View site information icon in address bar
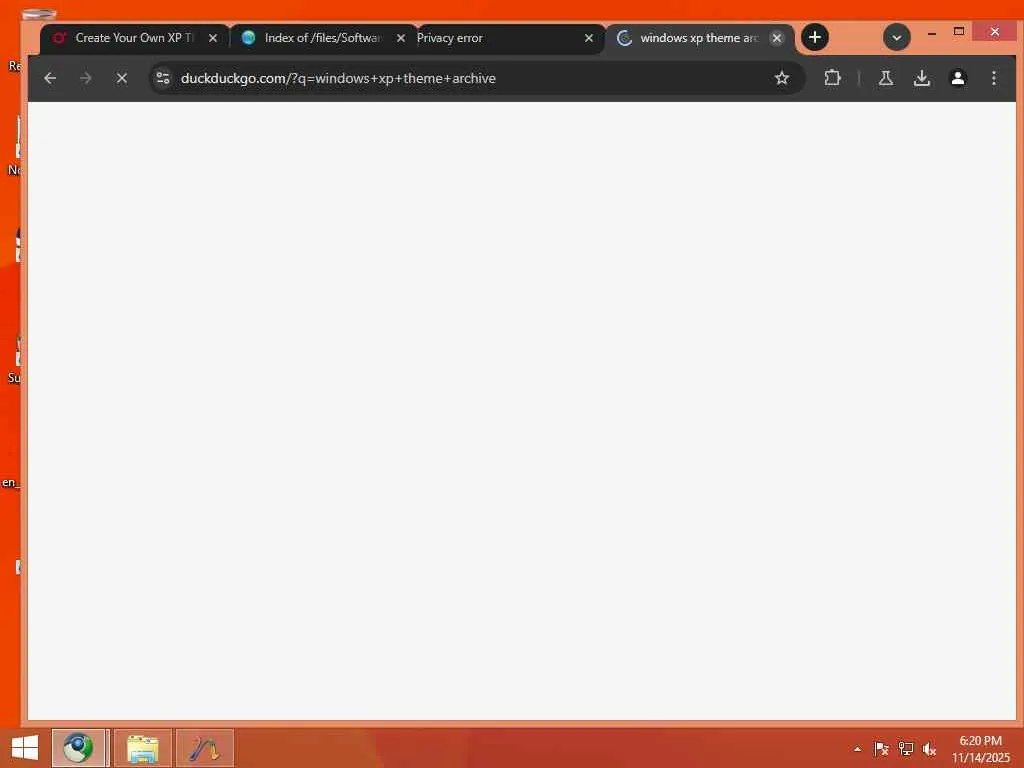Image resolution: width=1024 pixels, height=768 pixels. (x=163, y=78)
